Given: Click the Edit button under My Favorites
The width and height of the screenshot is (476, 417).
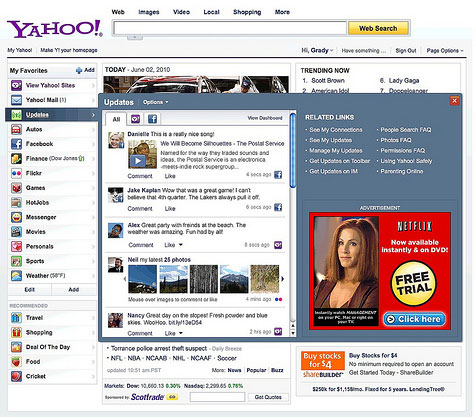Looking at the screenshot, I should click(30, 290).
